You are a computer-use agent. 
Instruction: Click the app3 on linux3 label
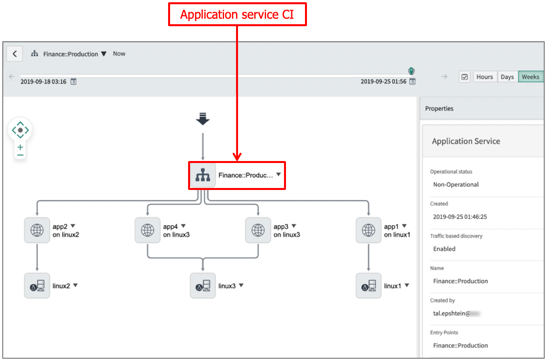click(287, 230)
